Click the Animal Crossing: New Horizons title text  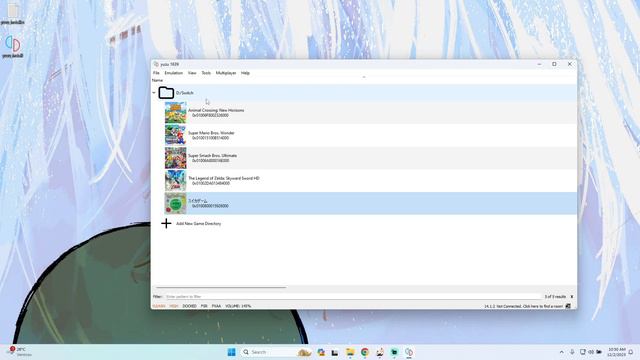click(216, 110)
